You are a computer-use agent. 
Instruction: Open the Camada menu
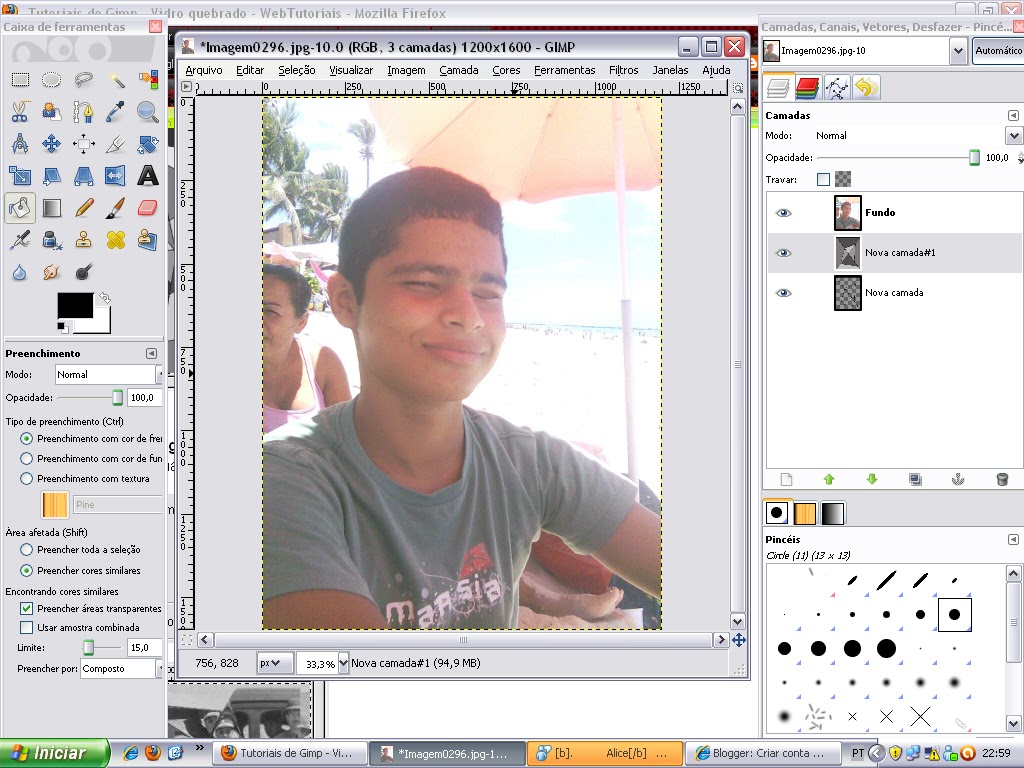(x=458, y=70)
